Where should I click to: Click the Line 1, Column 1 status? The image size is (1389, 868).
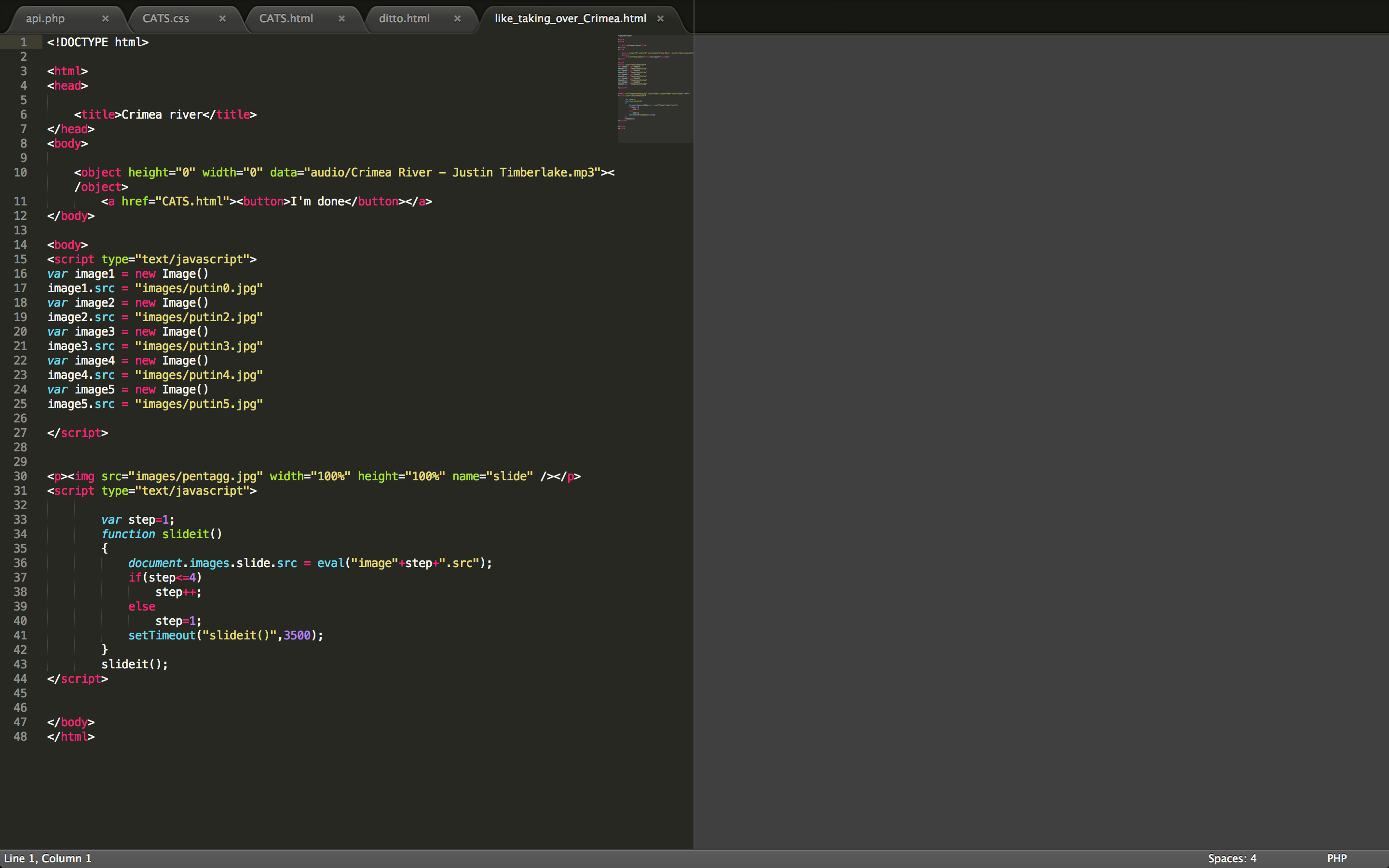click(x=48, y=858)
